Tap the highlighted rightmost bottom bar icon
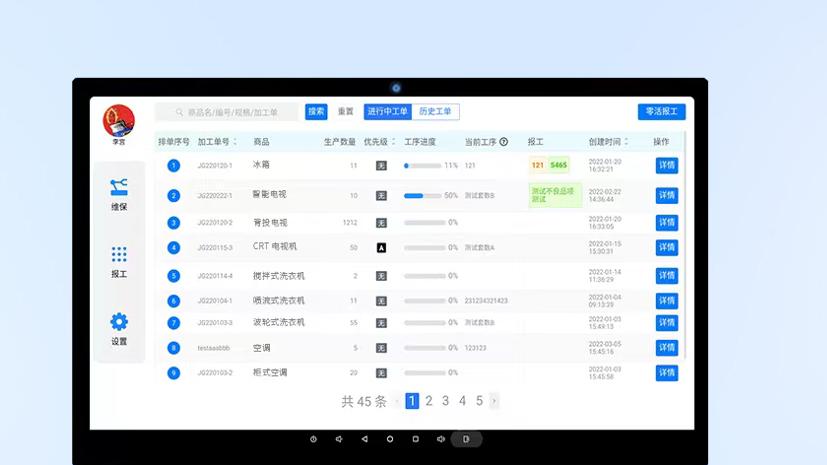Screen dimensions: 827x465 (466, 439)
